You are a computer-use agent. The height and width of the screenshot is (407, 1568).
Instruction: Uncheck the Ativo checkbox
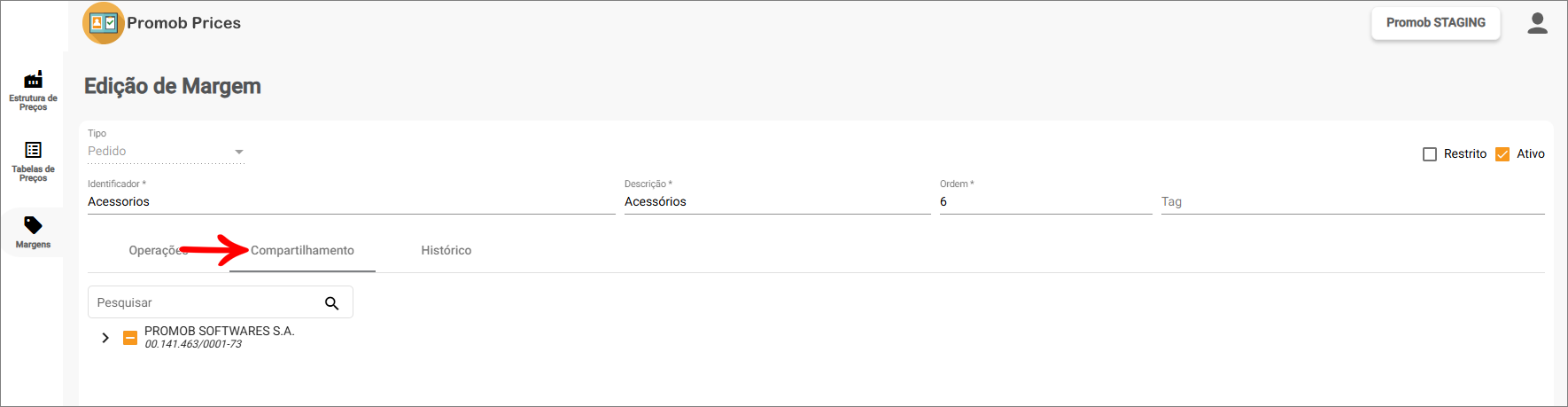[1502, 154]
